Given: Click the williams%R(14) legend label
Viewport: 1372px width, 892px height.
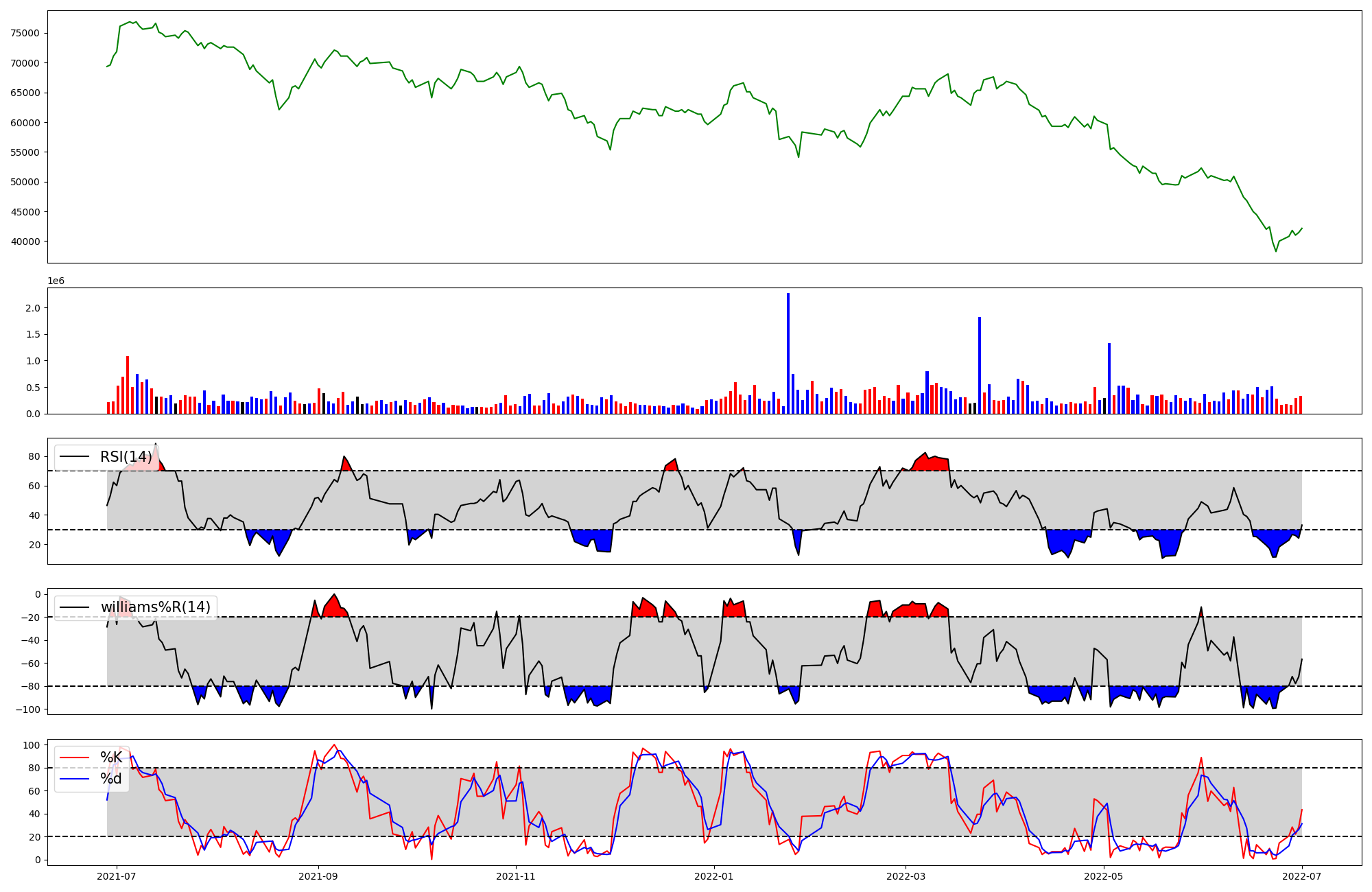Looking at the screenshot, I should [x=156, y=607].
